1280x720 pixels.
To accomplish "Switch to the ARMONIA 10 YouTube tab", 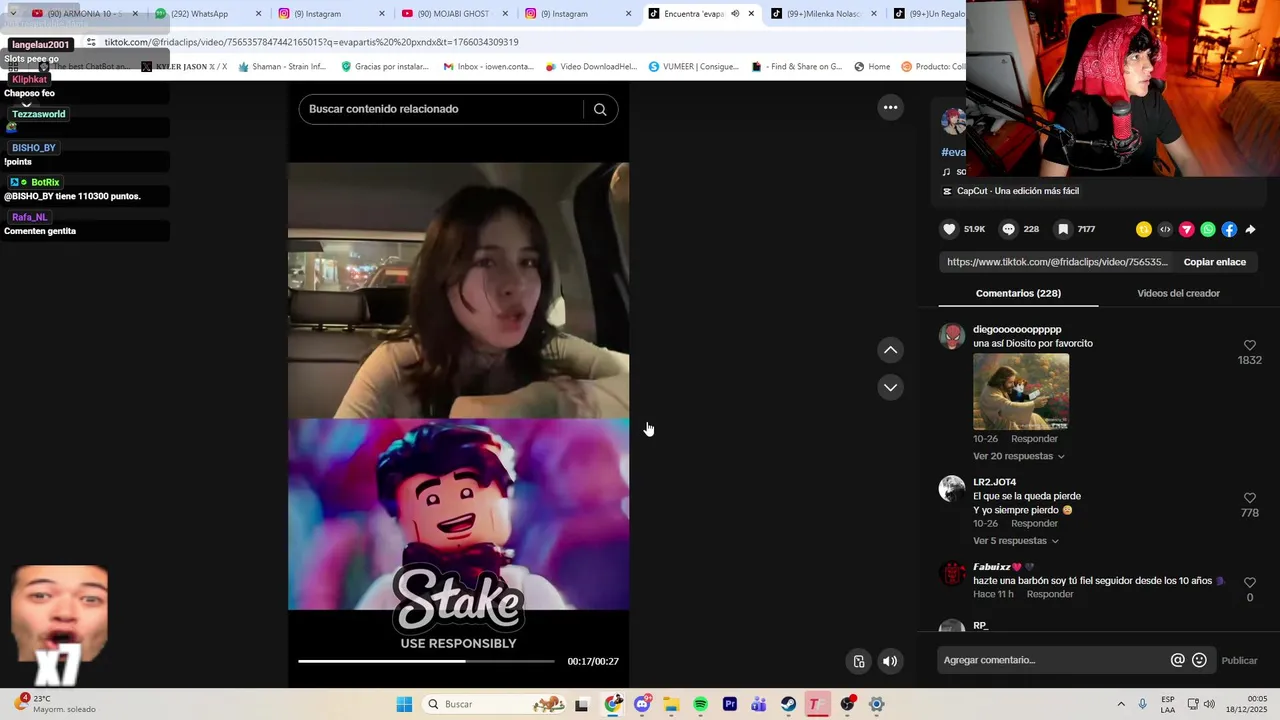I will pyautogui.click(x=86, y=14).
